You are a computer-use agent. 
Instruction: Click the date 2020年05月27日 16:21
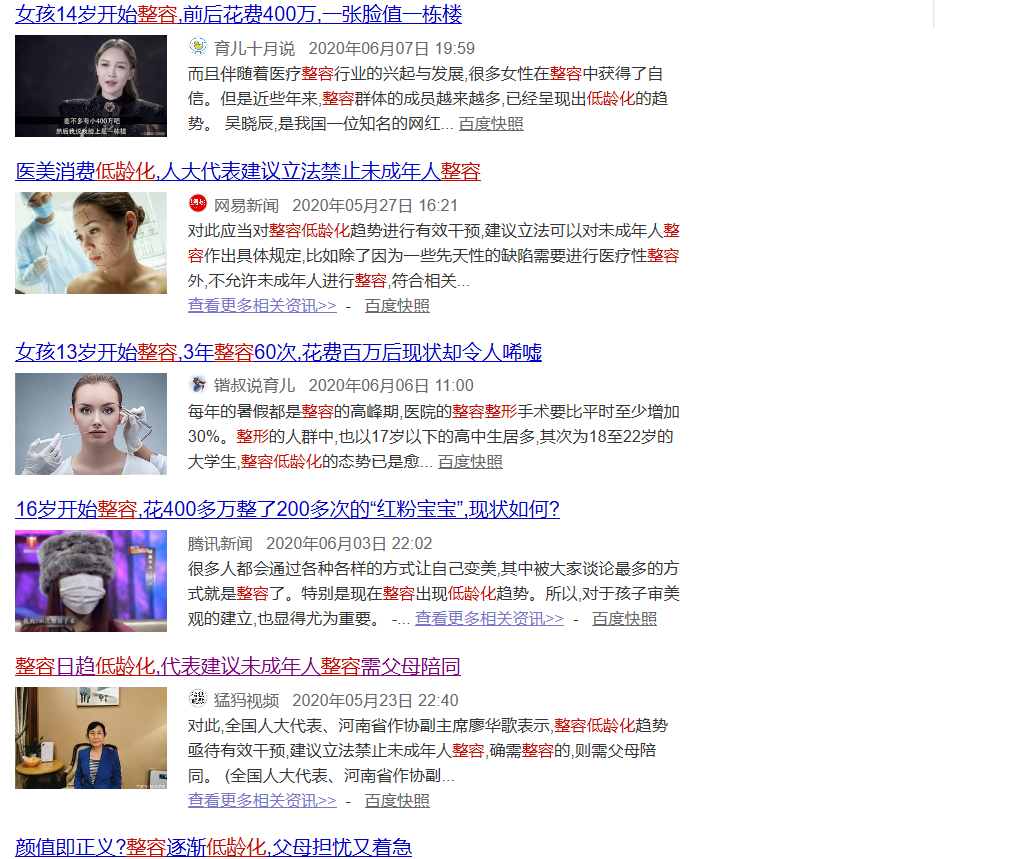coord(375,205)
